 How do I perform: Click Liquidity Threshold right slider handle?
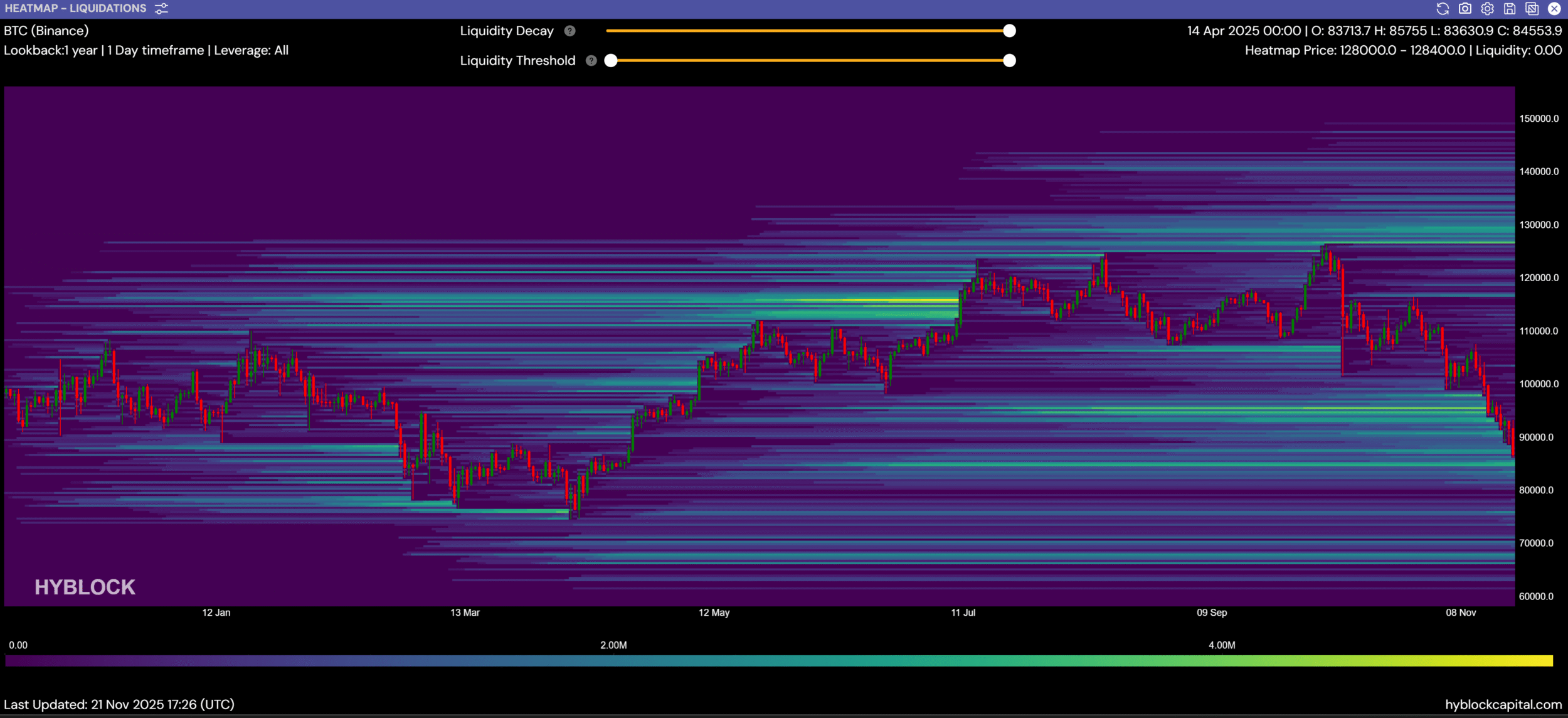(1009, 61)
